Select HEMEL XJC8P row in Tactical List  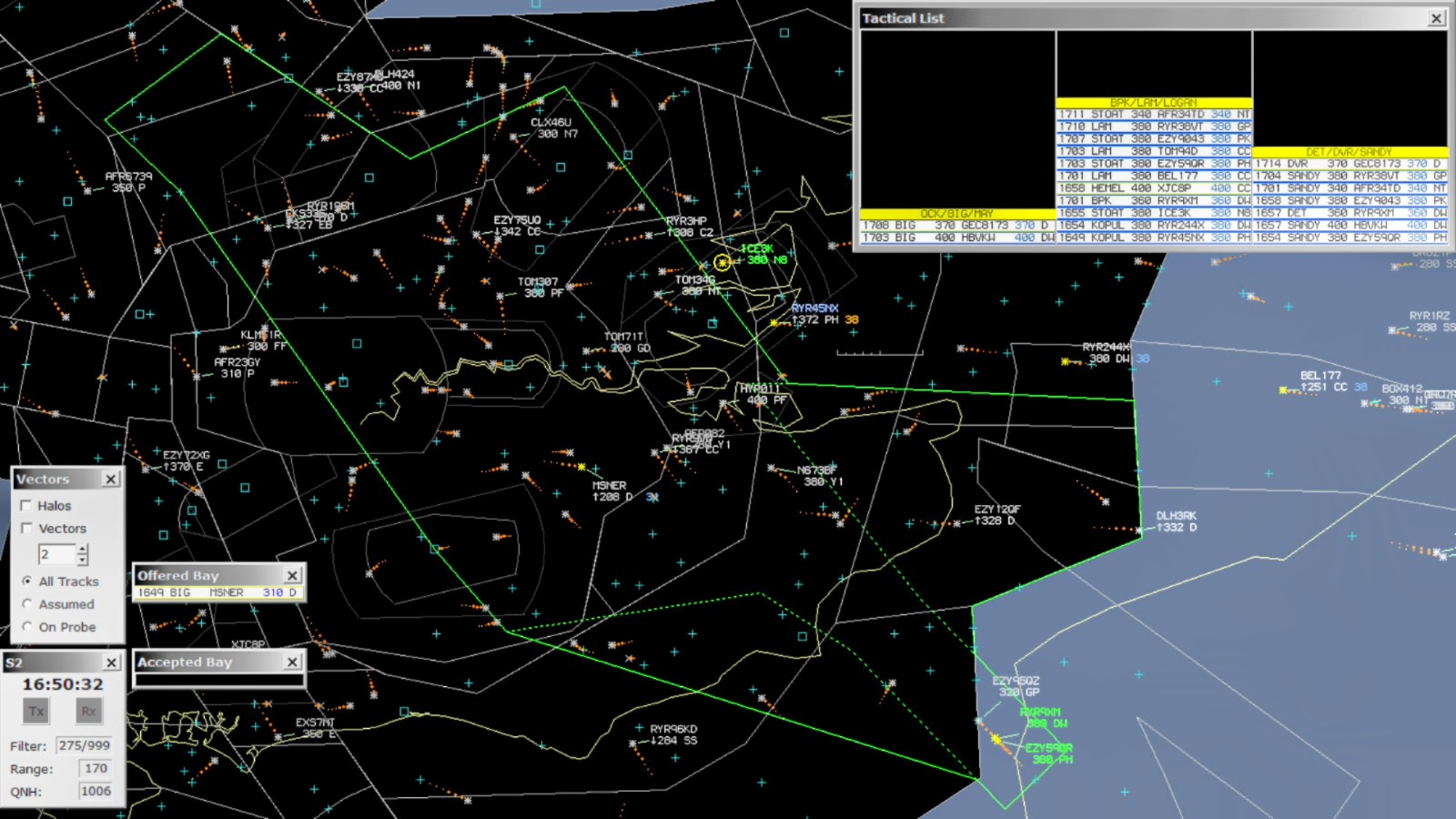1153,188
